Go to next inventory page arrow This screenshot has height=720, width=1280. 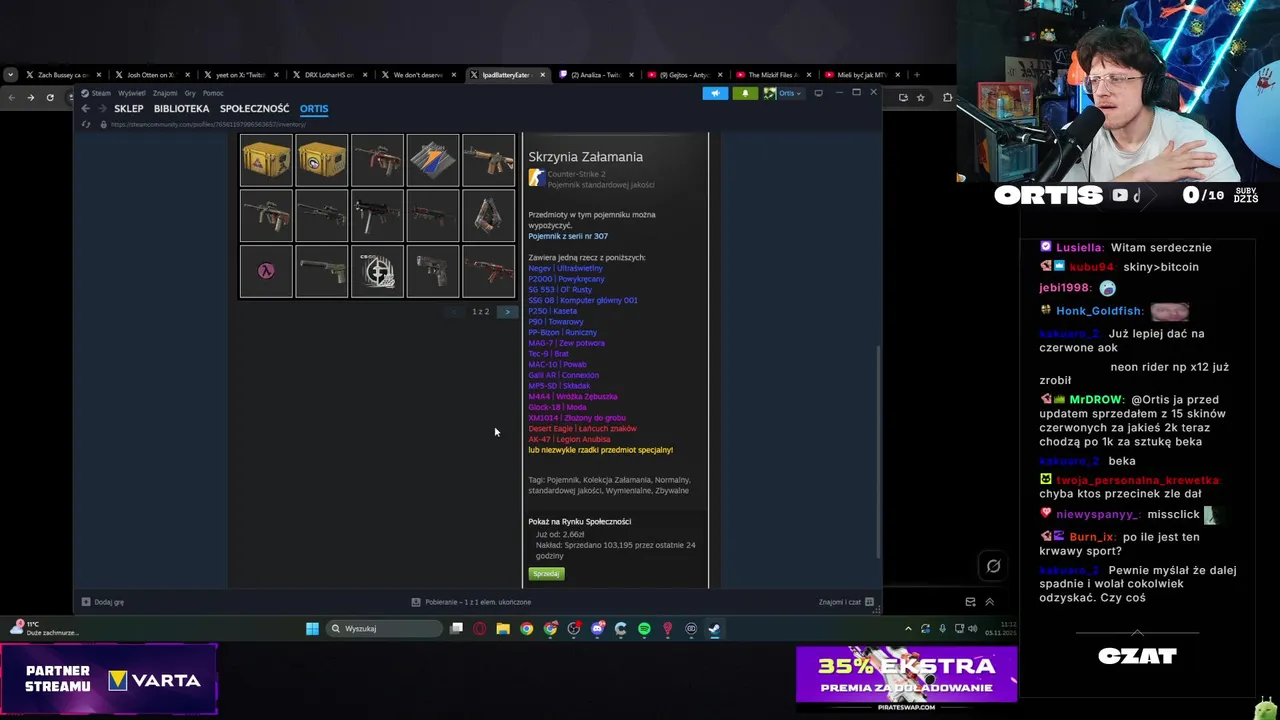[x=507, y=312]
